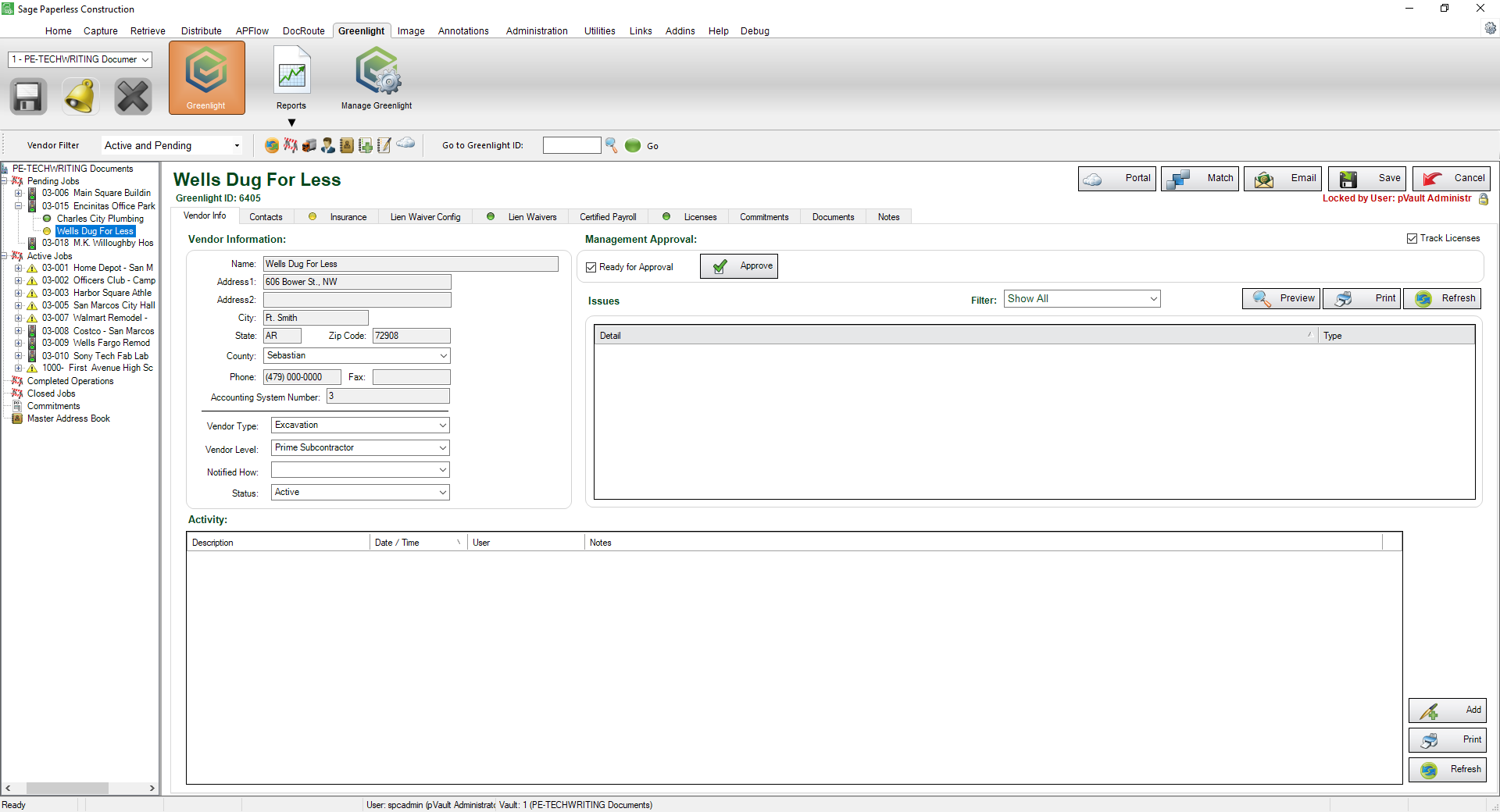Open the Notified How dropdown
This screenshot has width=1500, height=812.
pyautogui.click(x=360, y=470)
